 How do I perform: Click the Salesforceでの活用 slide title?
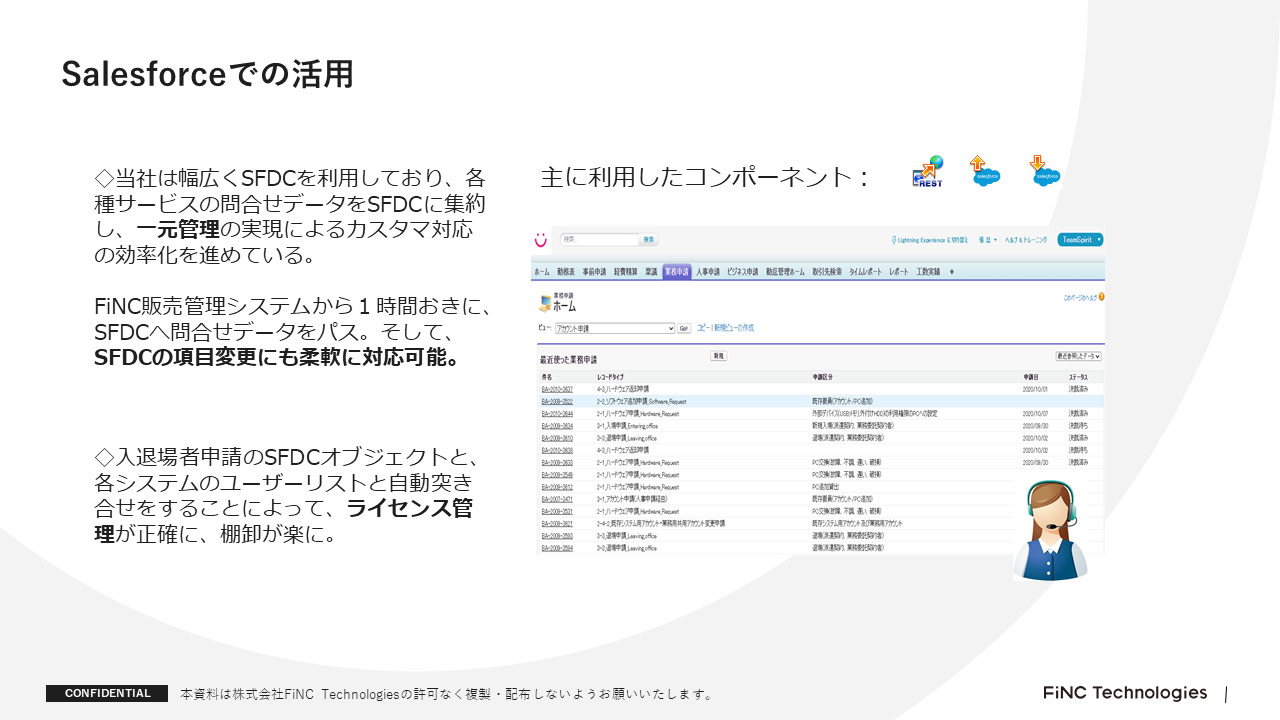(x=208, y=75)
